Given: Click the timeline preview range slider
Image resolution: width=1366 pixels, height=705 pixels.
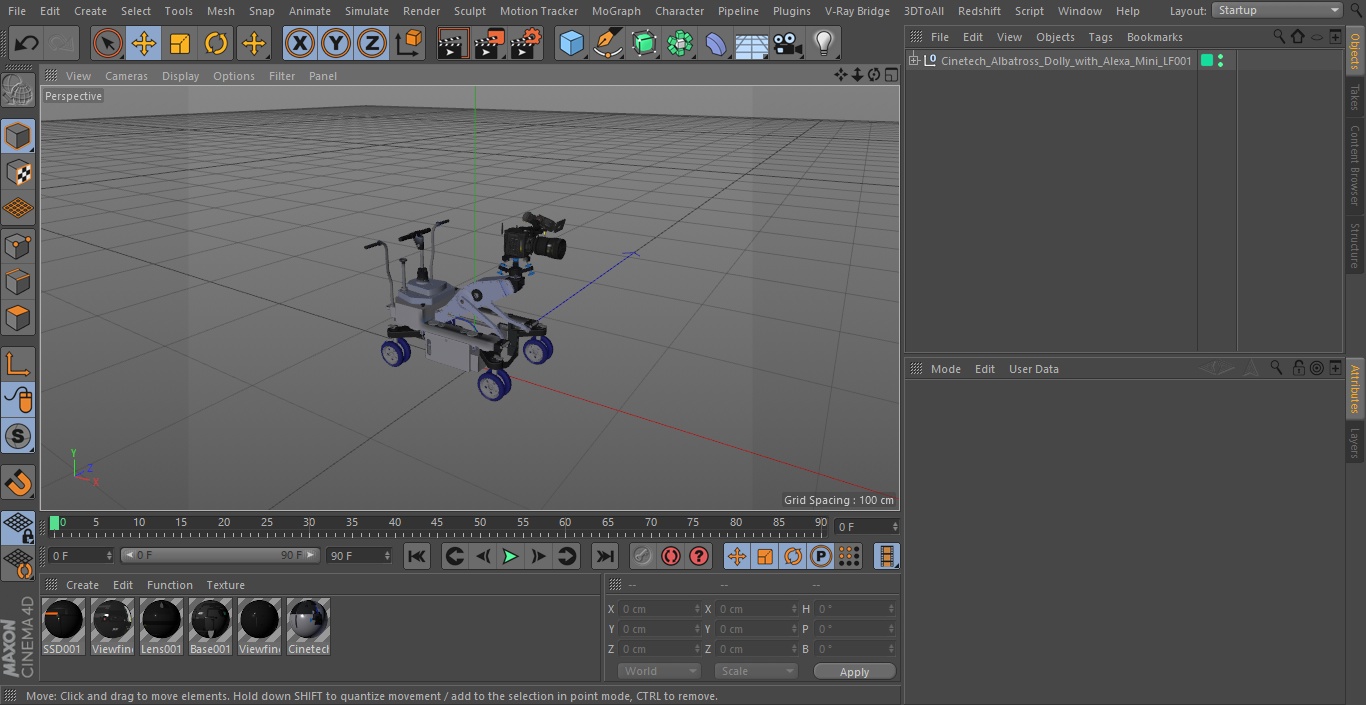Looking at the screenshot, I should [220, 555].
